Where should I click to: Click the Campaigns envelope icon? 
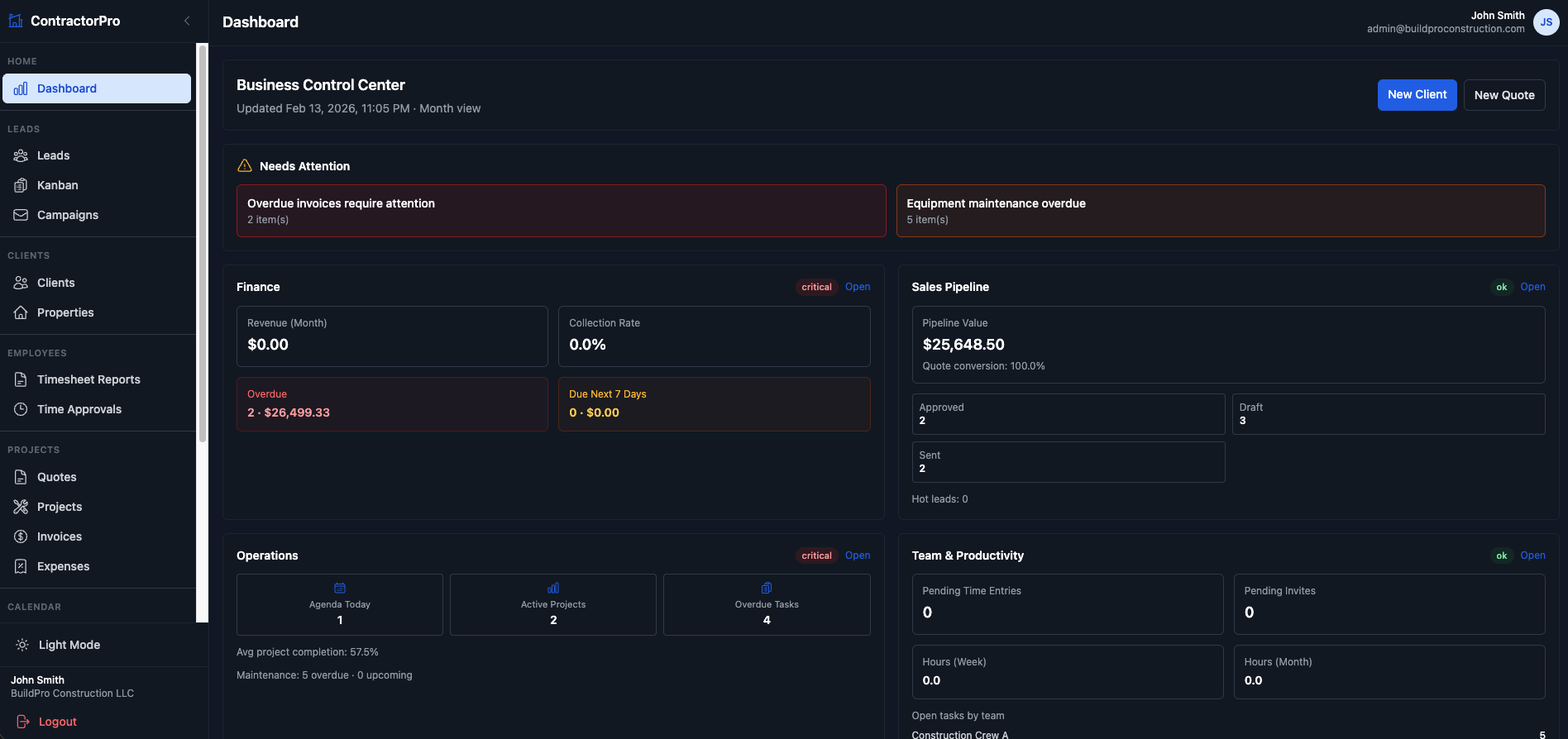coord(21,215)
